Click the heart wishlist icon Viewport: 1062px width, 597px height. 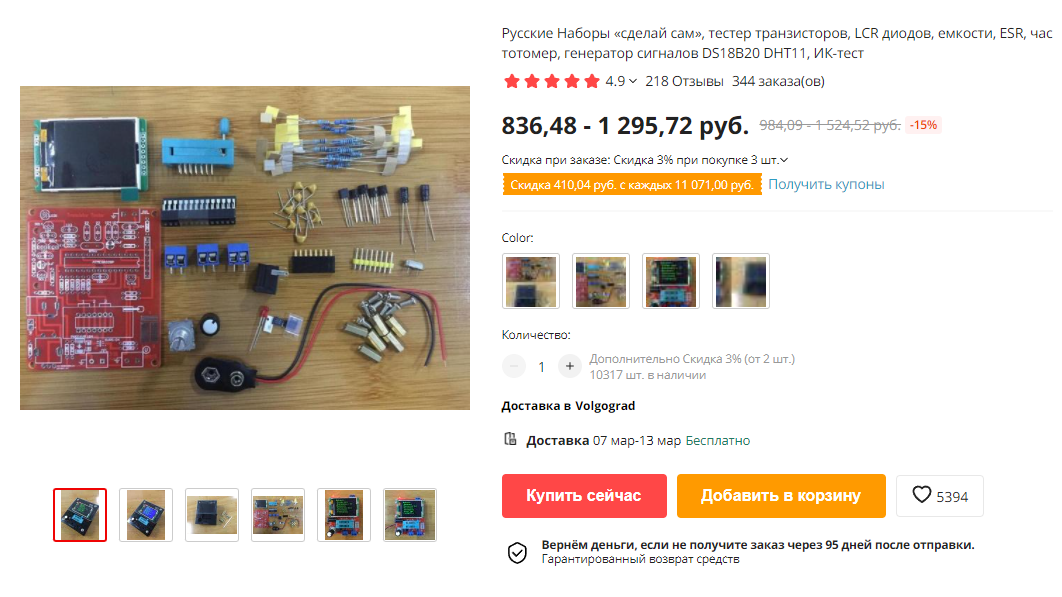coord(921,495)
